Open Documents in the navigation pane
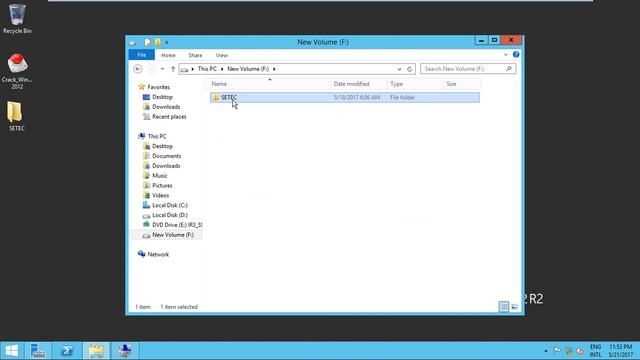The height and width of the screenshot is (360, 640). [x=167, y=156]
